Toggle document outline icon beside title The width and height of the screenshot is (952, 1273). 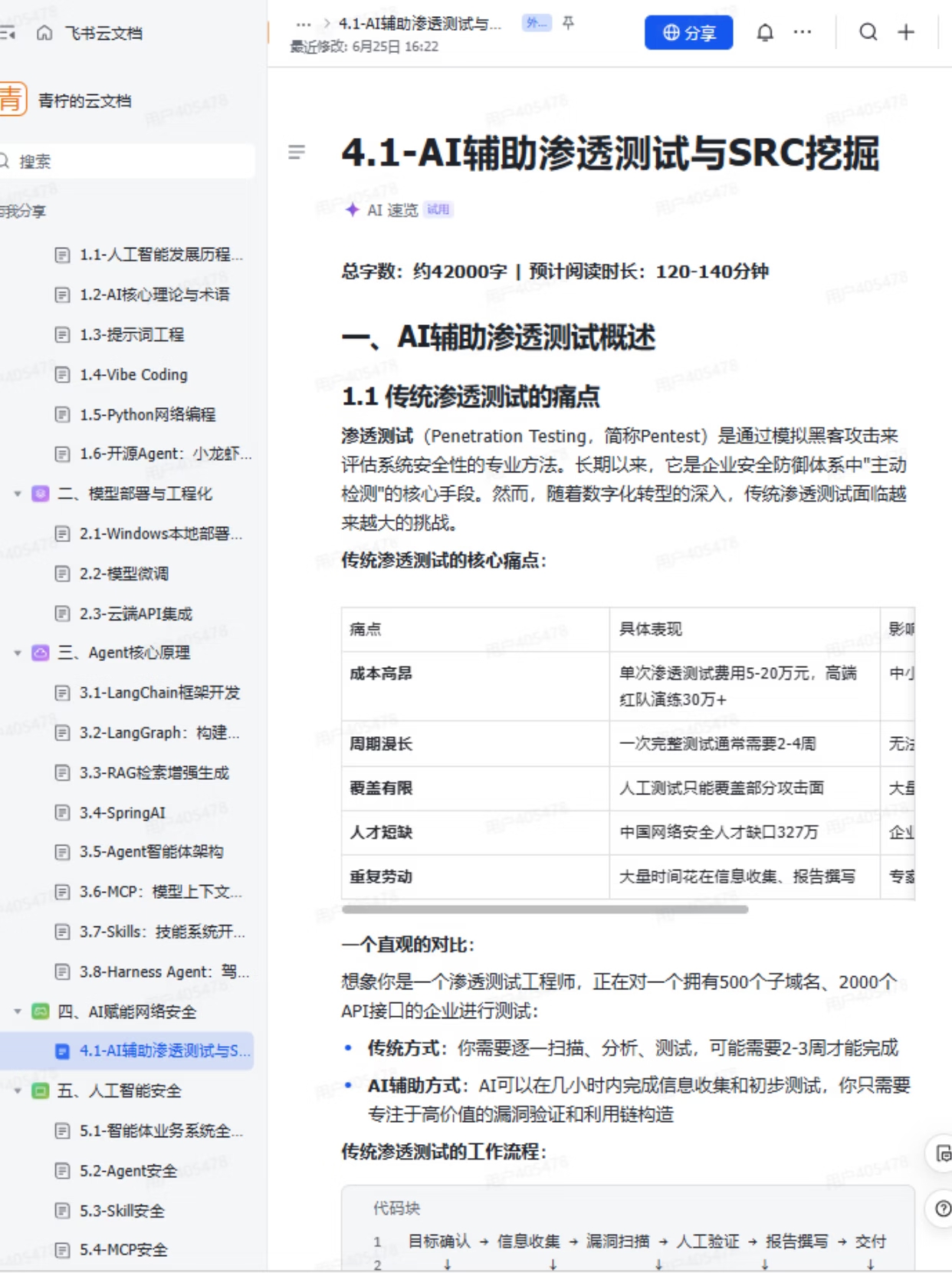point(297,152)
